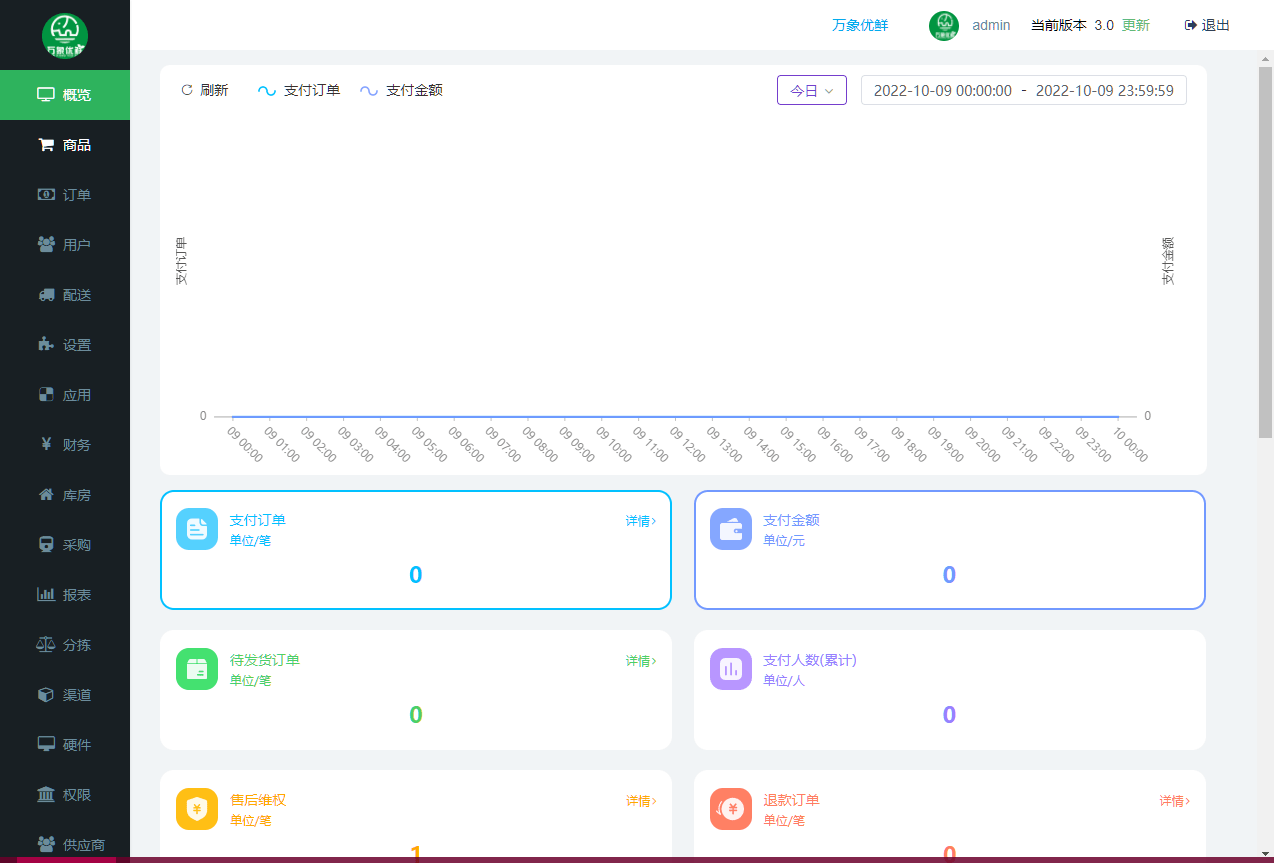Image resolution: width=1274 pixels, height=863 pixels.
Task: Toggle the 支付金额 chart legend series
Action: pyautogui.click(x=401, y=90)
